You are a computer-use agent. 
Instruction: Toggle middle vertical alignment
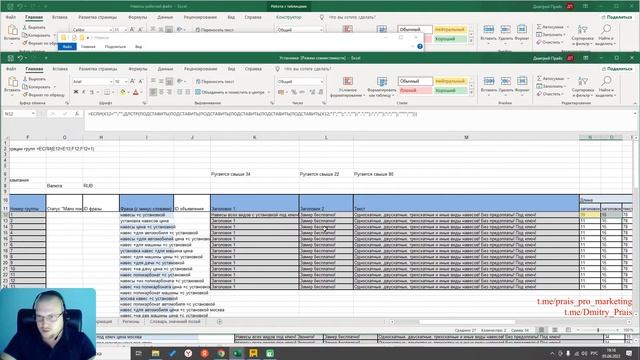coord(161,81)
